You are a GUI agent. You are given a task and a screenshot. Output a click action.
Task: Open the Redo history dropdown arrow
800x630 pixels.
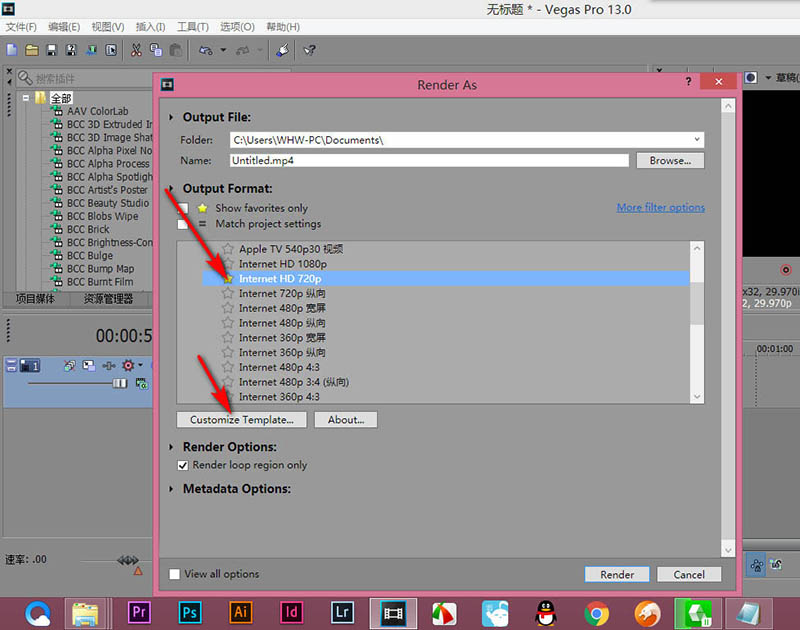pyautogui.click(x=260, y=50)
